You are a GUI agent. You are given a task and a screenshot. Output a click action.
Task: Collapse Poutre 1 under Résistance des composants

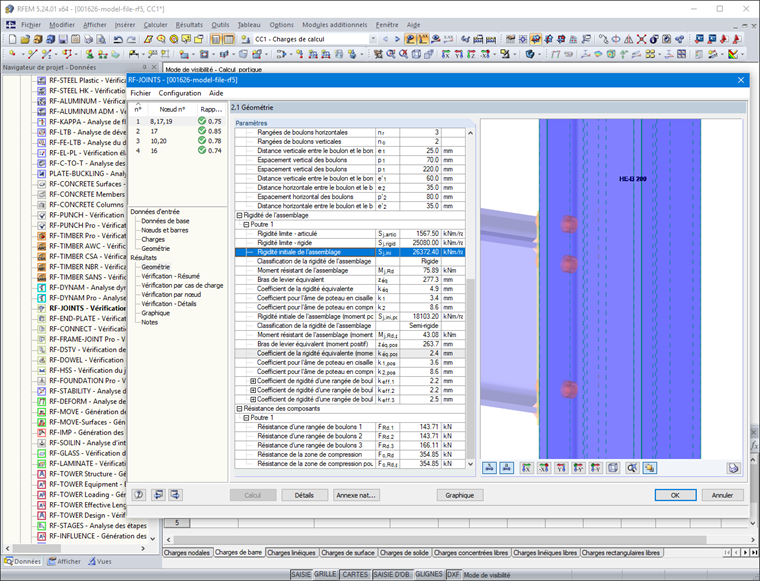coord(246,418)
